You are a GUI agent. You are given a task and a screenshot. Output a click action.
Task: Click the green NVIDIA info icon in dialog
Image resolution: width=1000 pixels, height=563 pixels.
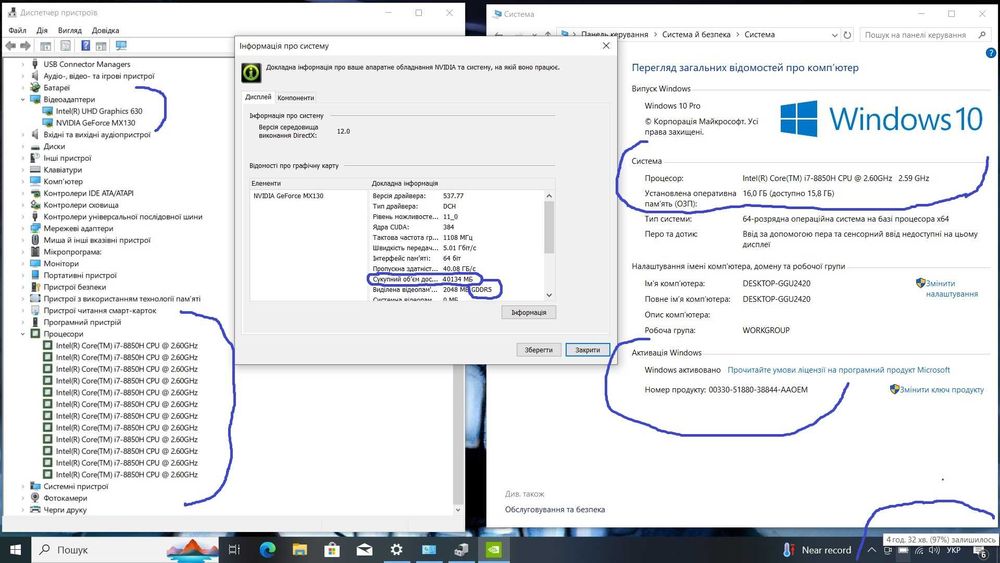click(251, 72)
